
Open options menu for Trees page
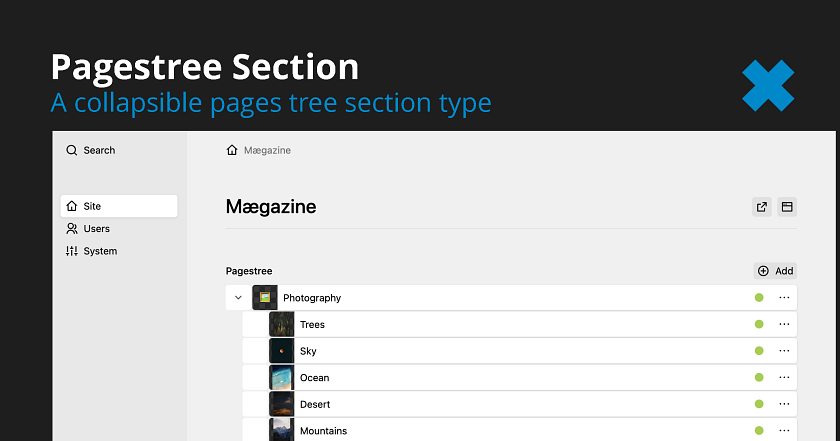tap(784, 324)
